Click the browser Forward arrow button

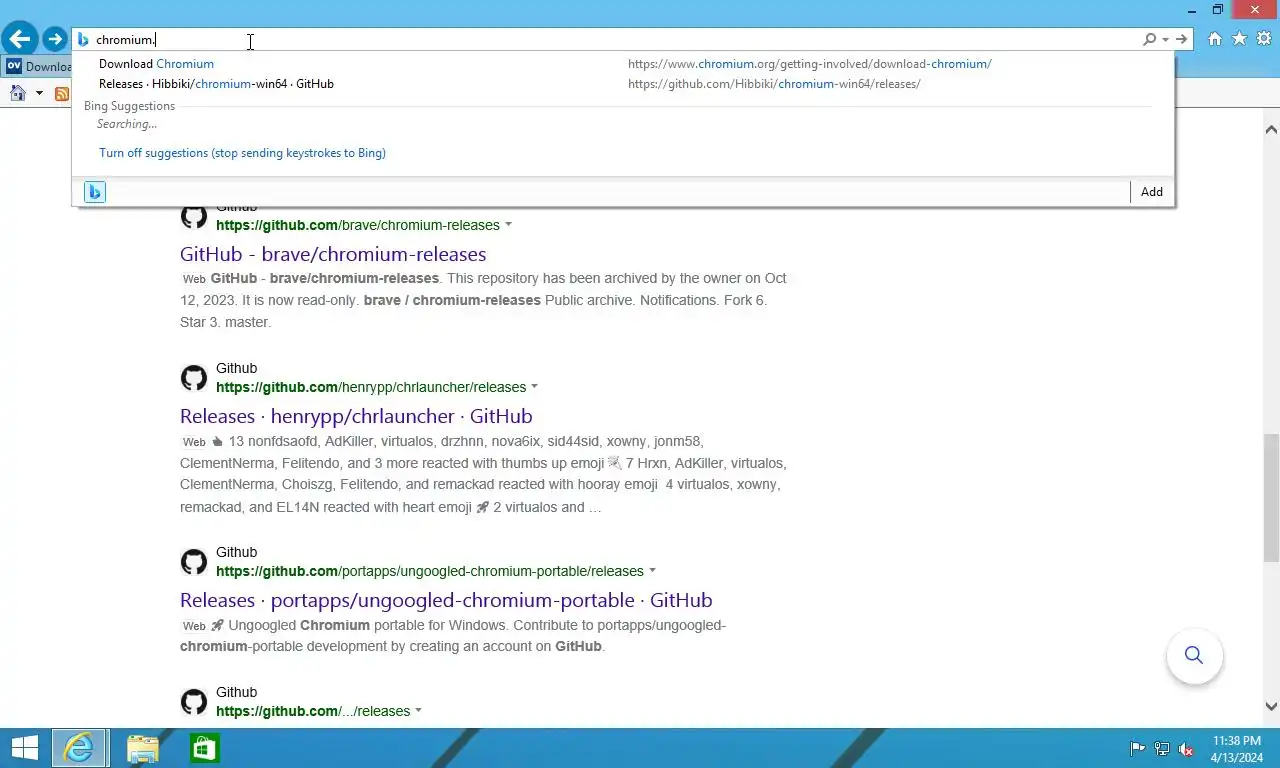54,40
